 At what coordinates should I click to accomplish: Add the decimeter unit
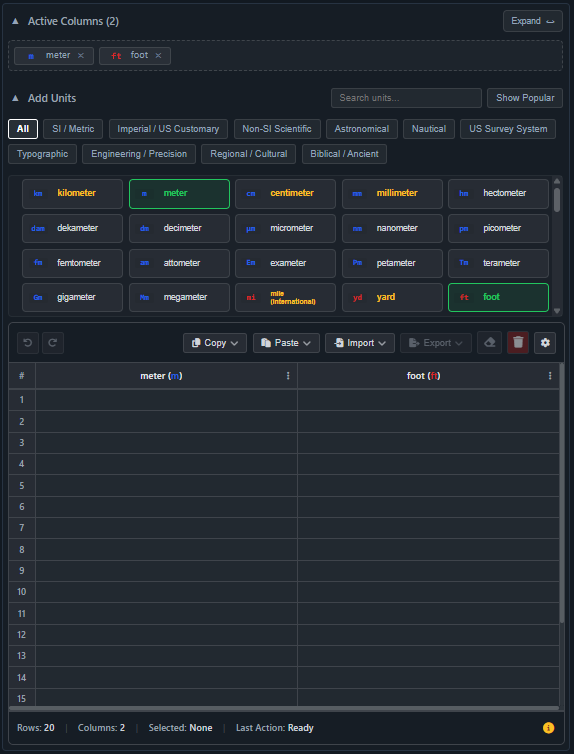(x=179, y=228)
